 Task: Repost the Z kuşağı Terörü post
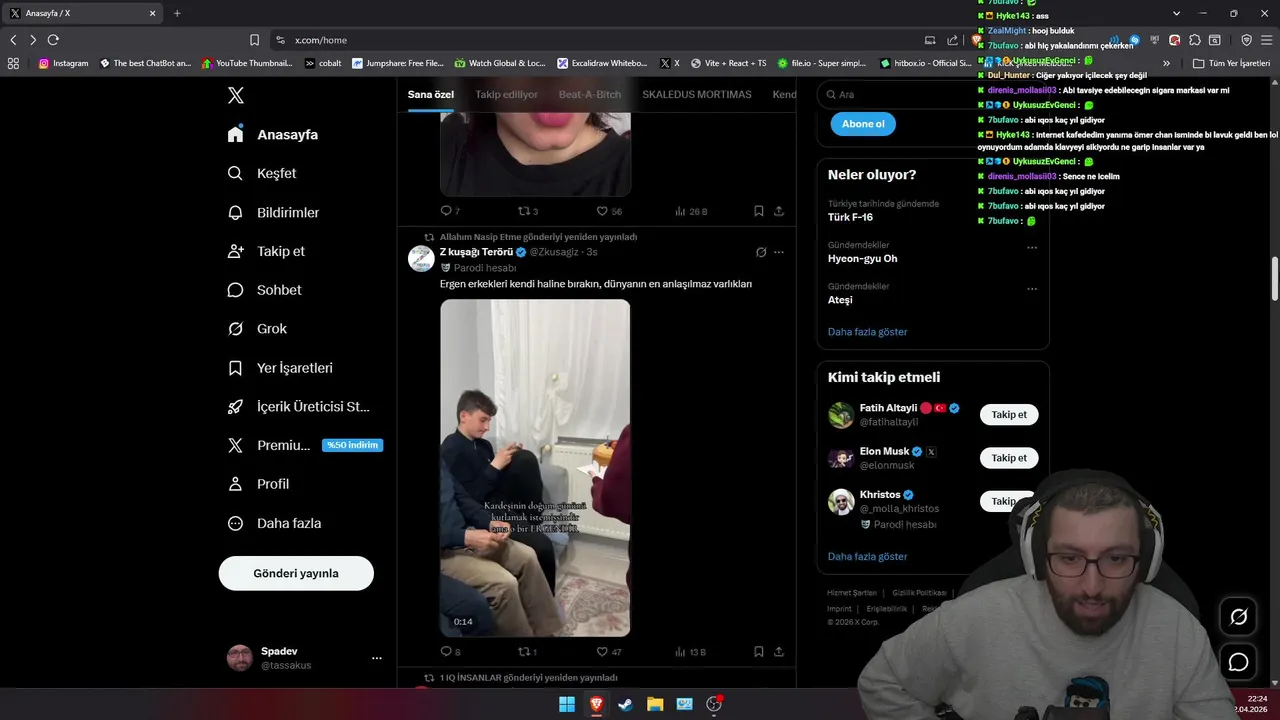(x=527, y=652)
